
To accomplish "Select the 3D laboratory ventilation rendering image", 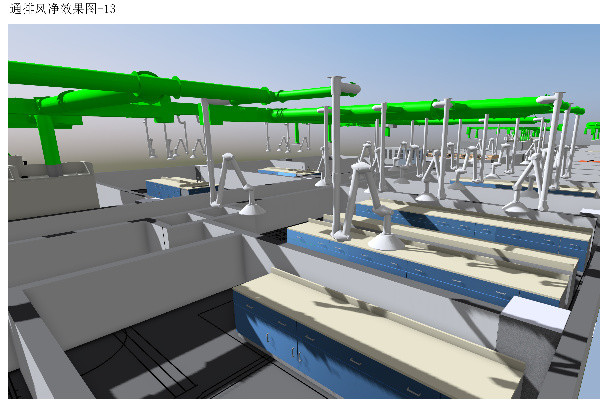I will [304, 212].
